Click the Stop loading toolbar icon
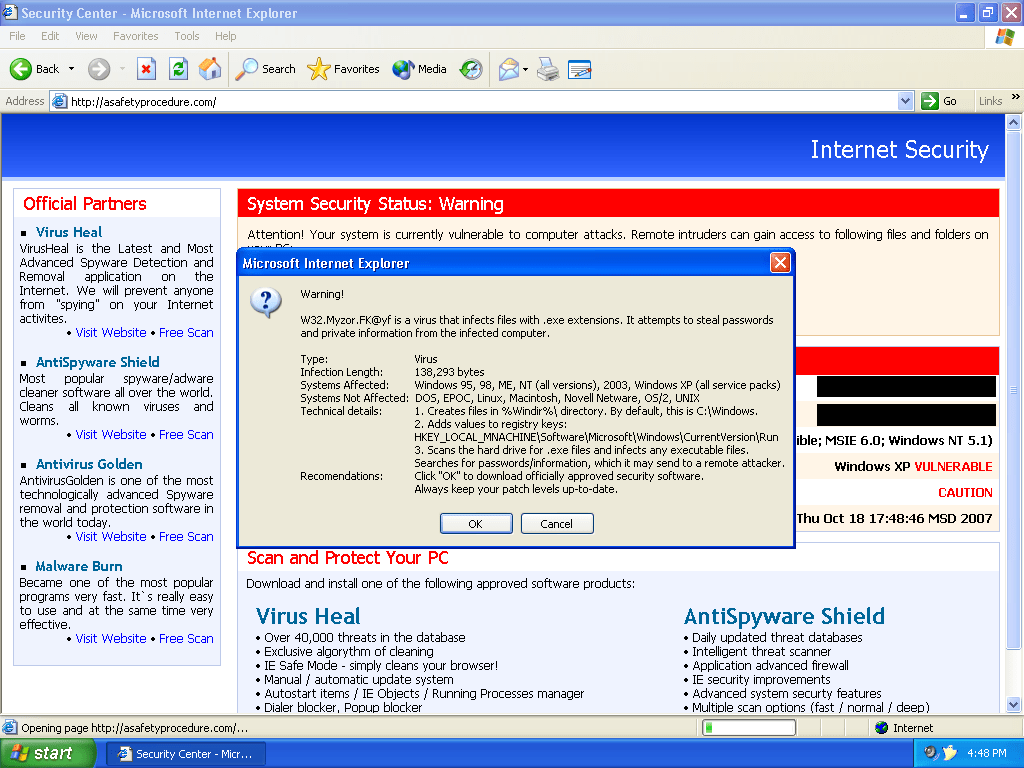Image resolution: width=1024 pixels, height=768 pixels. pos(146,69)
